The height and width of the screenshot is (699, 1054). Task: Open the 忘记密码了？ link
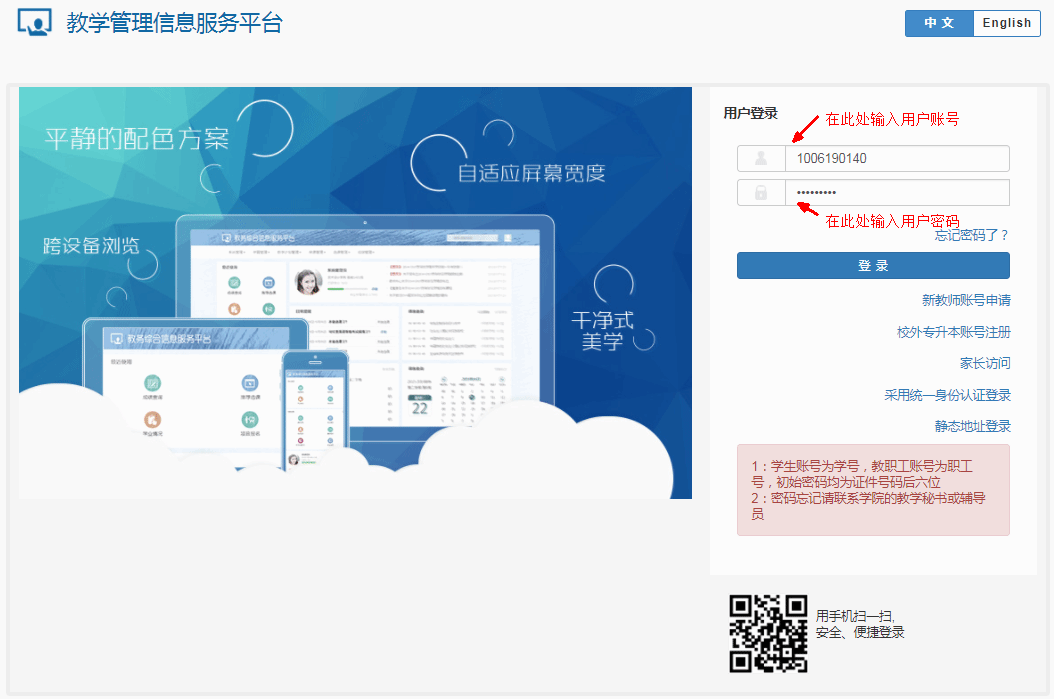pyautogui.click(x=972, y=235)
